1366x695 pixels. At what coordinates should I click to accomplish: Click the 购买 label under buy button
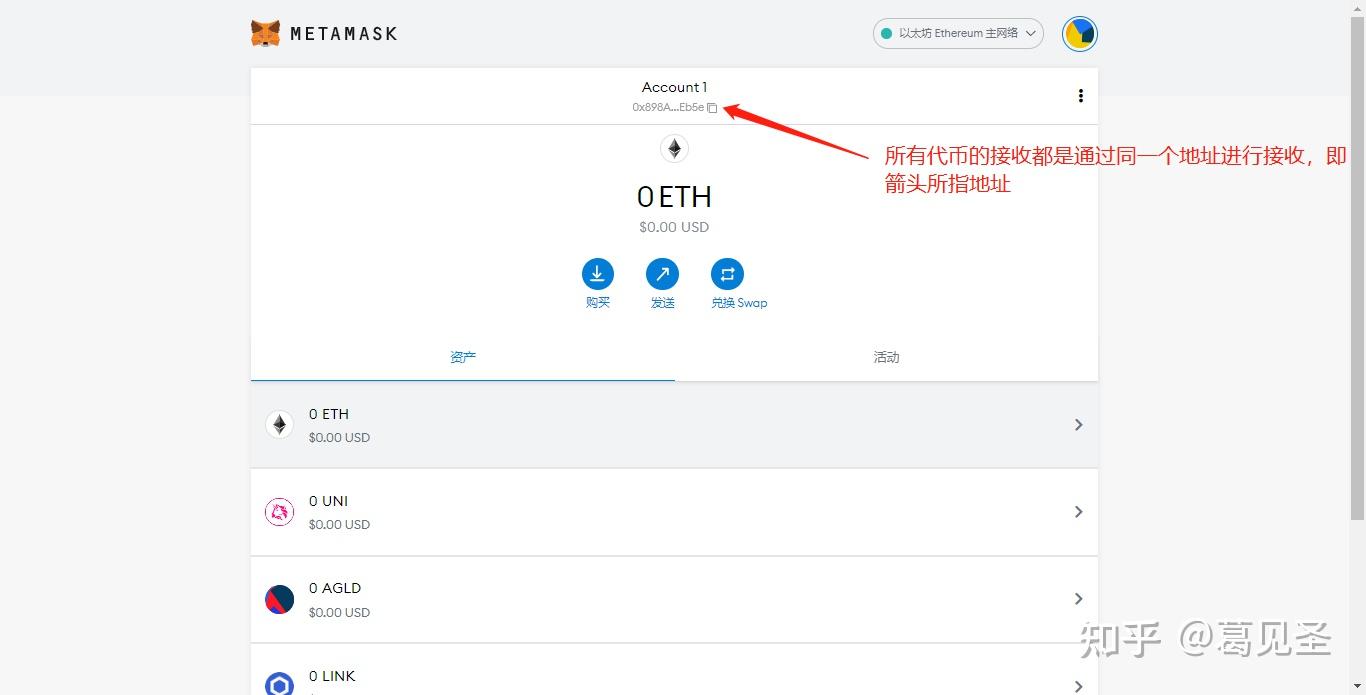coord(598,303)
